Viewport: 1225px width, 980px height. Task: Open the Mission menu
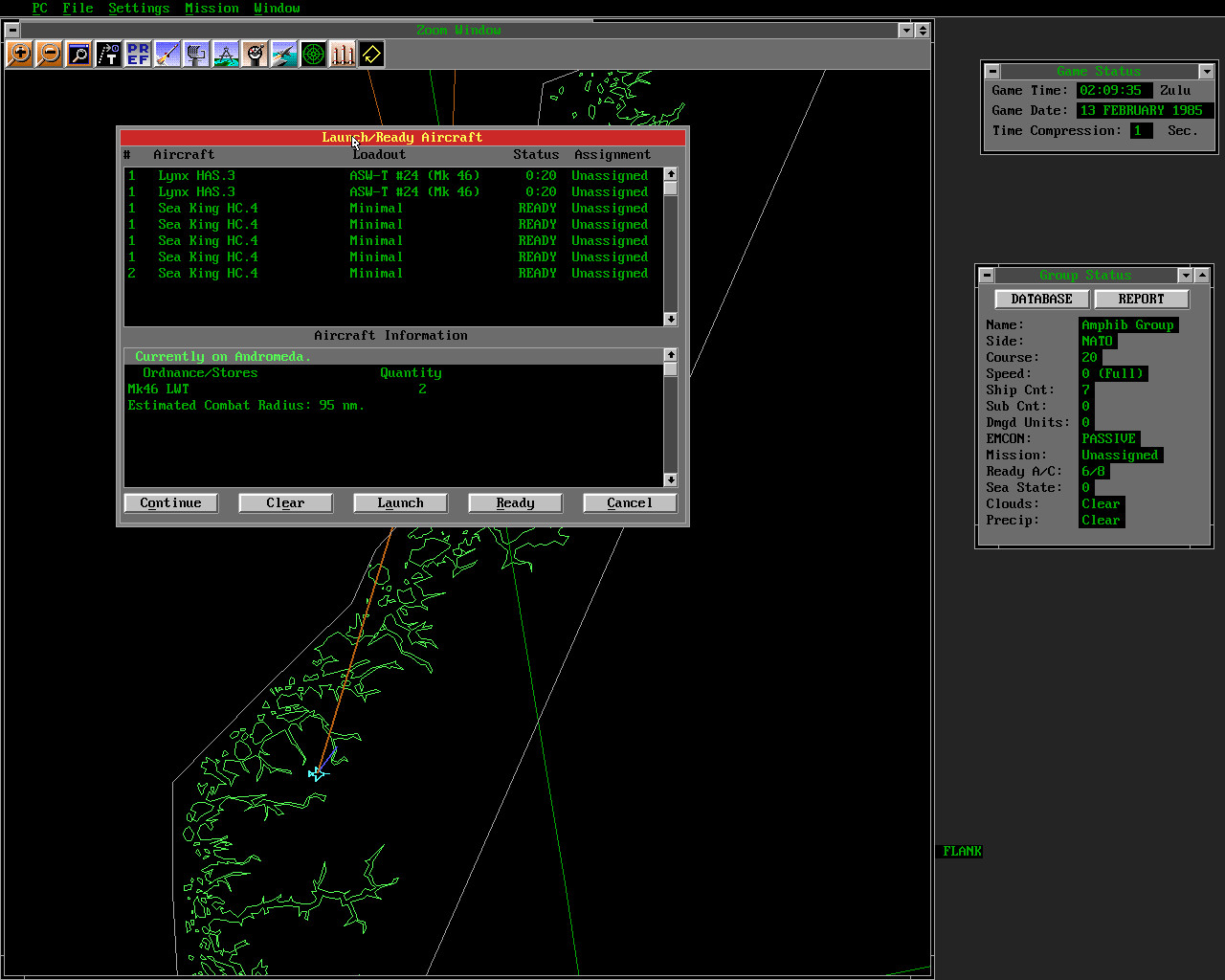coord(212,8)
